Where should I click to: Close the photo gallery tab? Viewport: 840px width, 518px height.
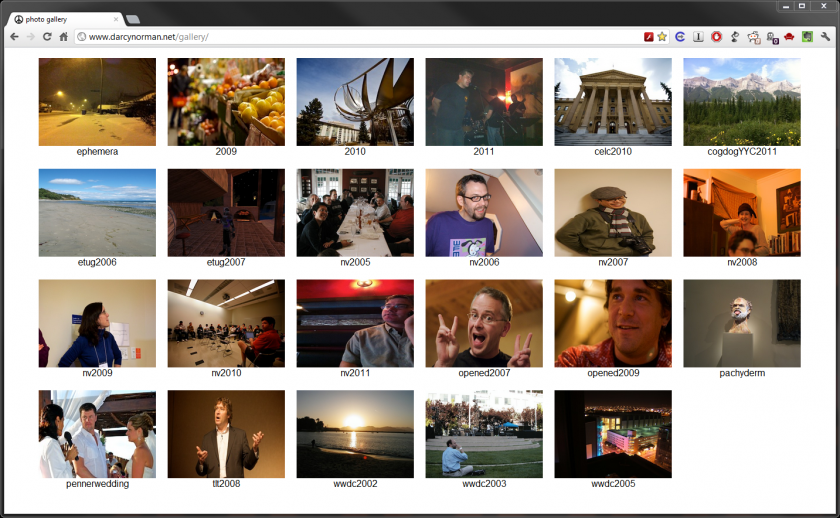pyautogui.click(x=115, y=19)
